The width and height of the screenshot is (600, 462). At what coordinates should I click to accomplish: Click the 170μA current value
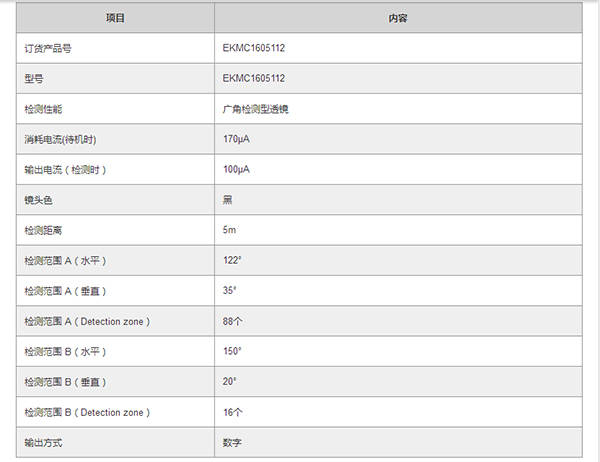(236, 139)
